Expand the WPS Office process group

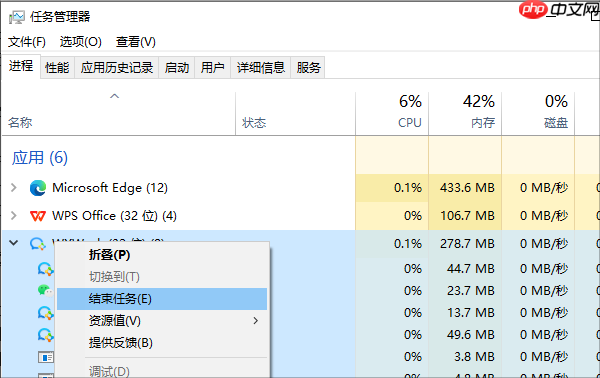click(14, 215)
